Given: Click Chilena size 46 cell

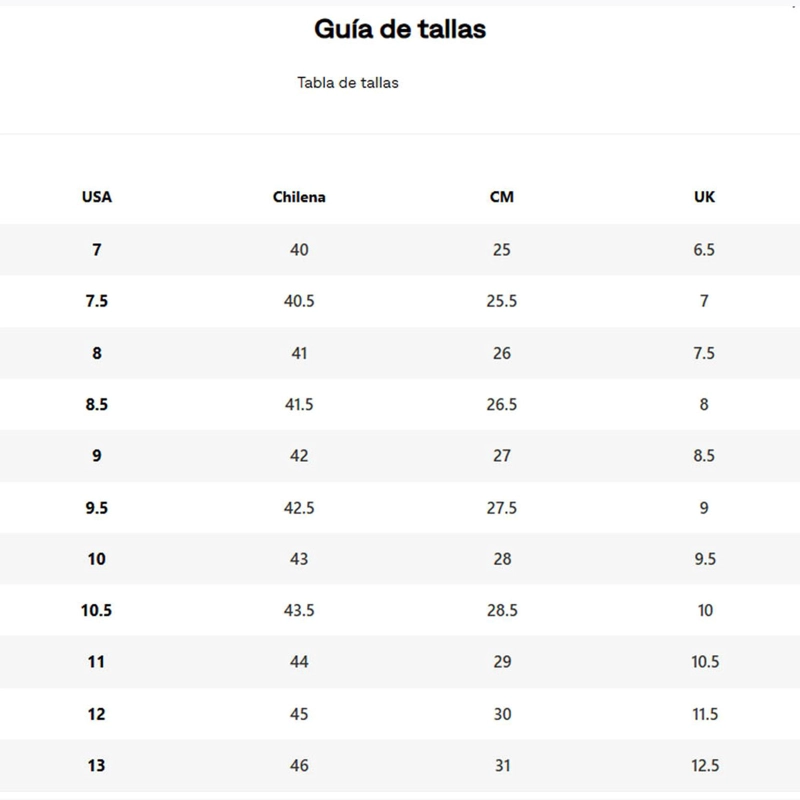Looking at the screenshot, I should [299, 765].
